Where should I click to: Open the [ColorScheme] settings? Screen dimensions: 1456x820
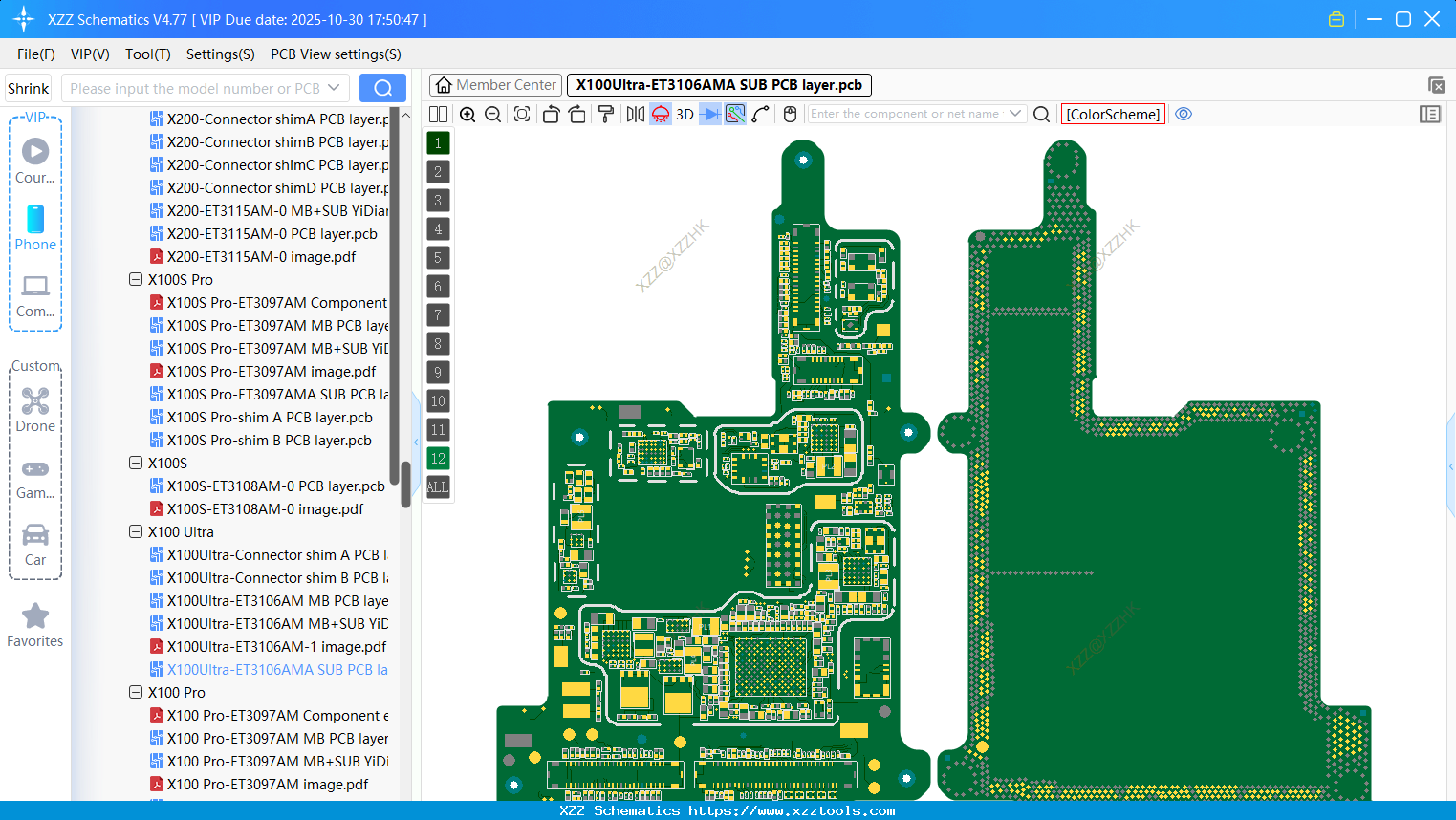pos(1113,114)
